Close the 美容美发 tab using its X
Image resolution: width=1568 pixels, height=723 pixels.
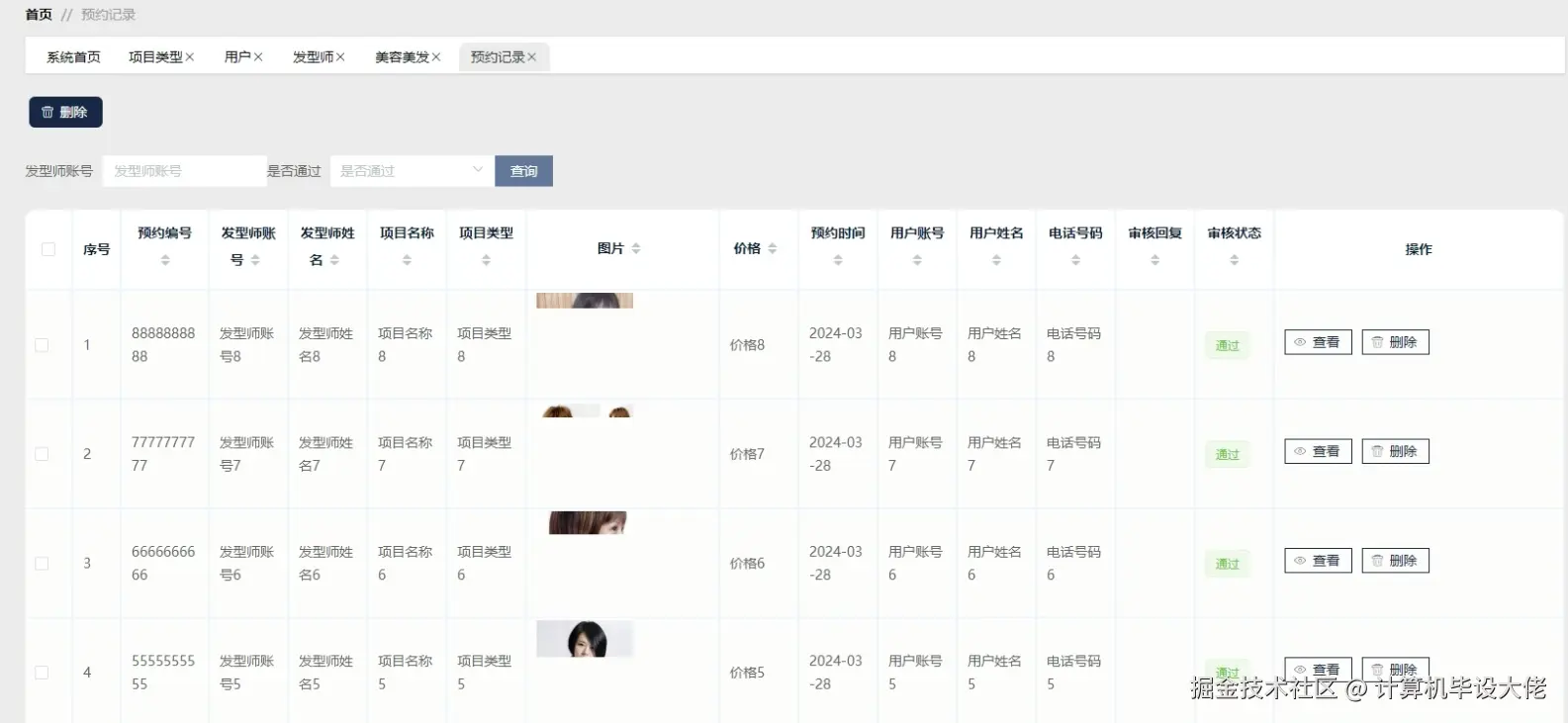click(x=436, y=57)
